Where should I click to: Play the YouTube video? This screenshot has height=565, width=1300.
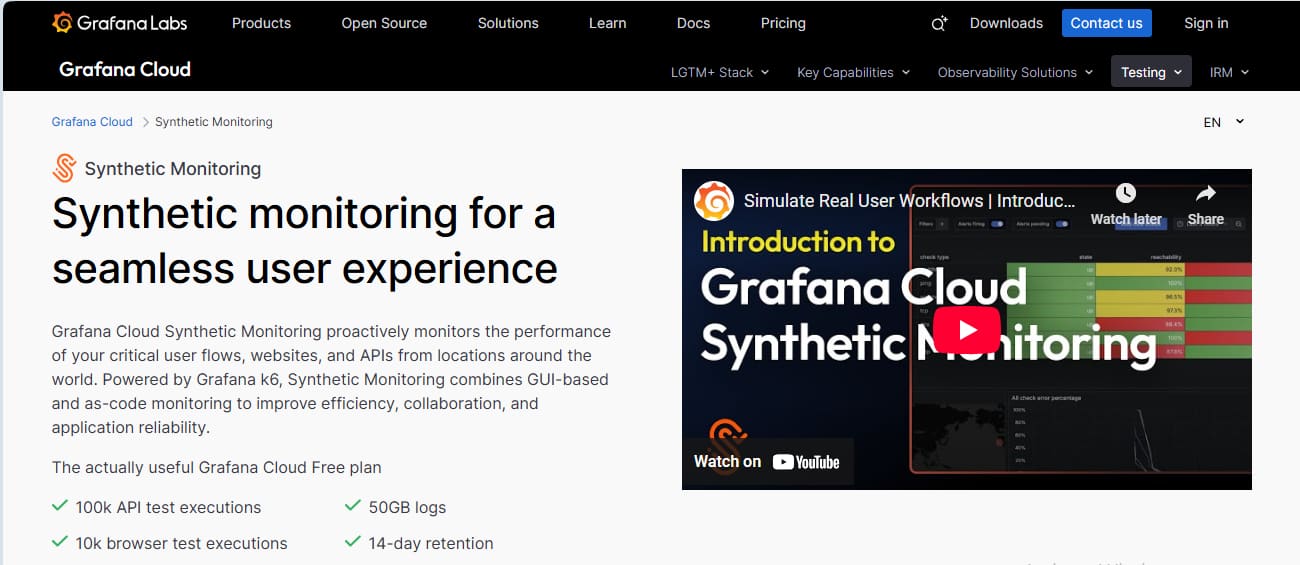966,330
